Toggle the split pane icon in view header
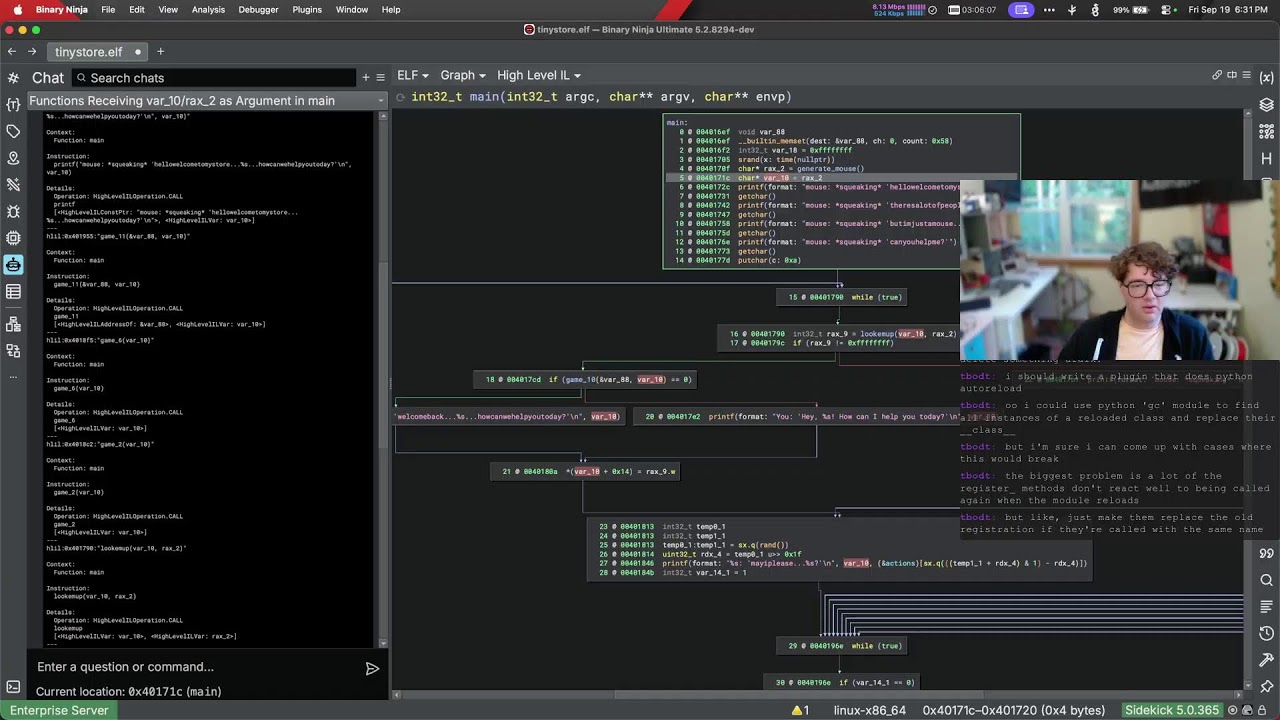This screenshot has height=720, width=1280. (1232, 75)
